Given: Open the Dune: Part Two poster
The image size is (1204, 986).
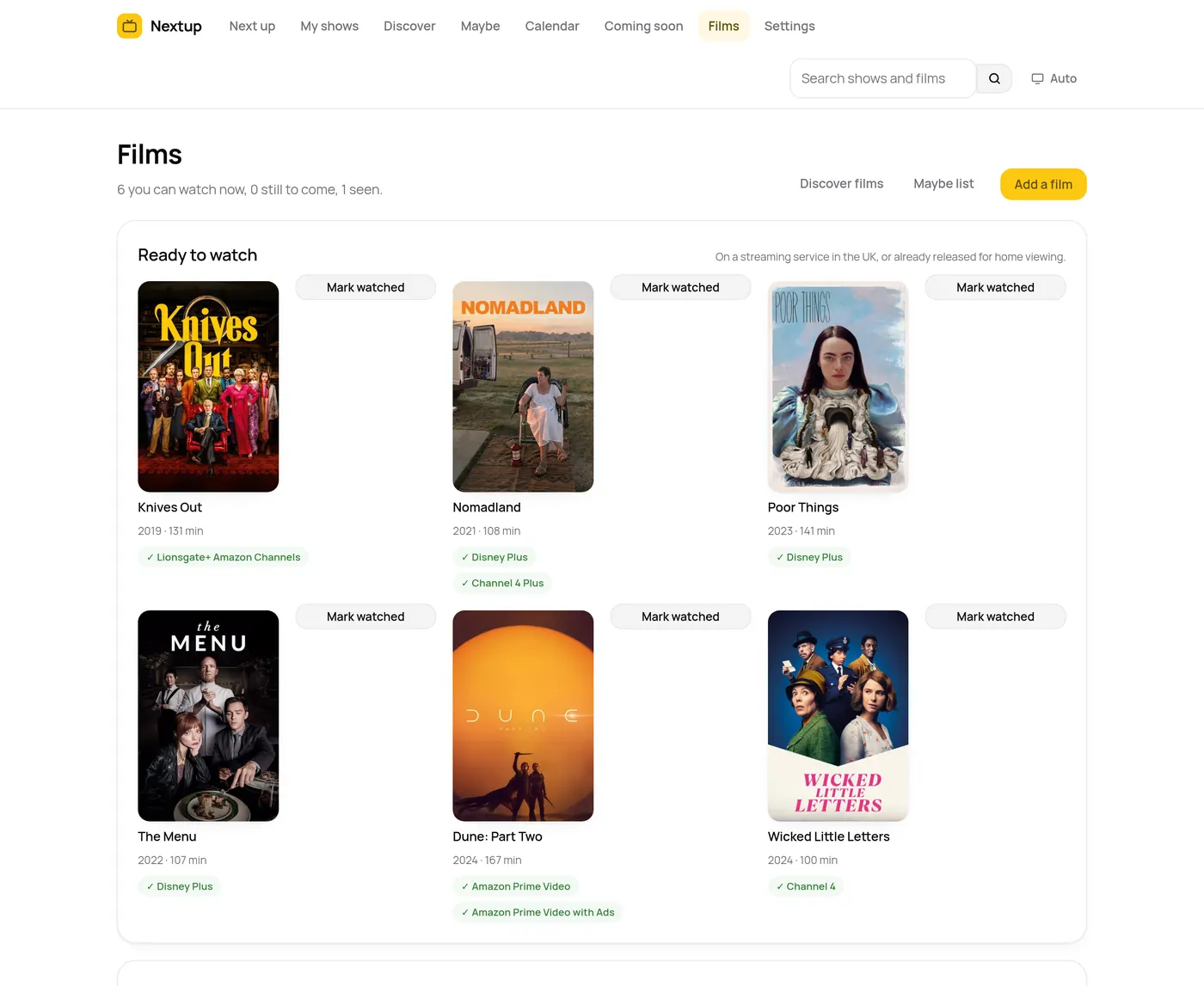Looking at the screenshot, I should 523,716.
